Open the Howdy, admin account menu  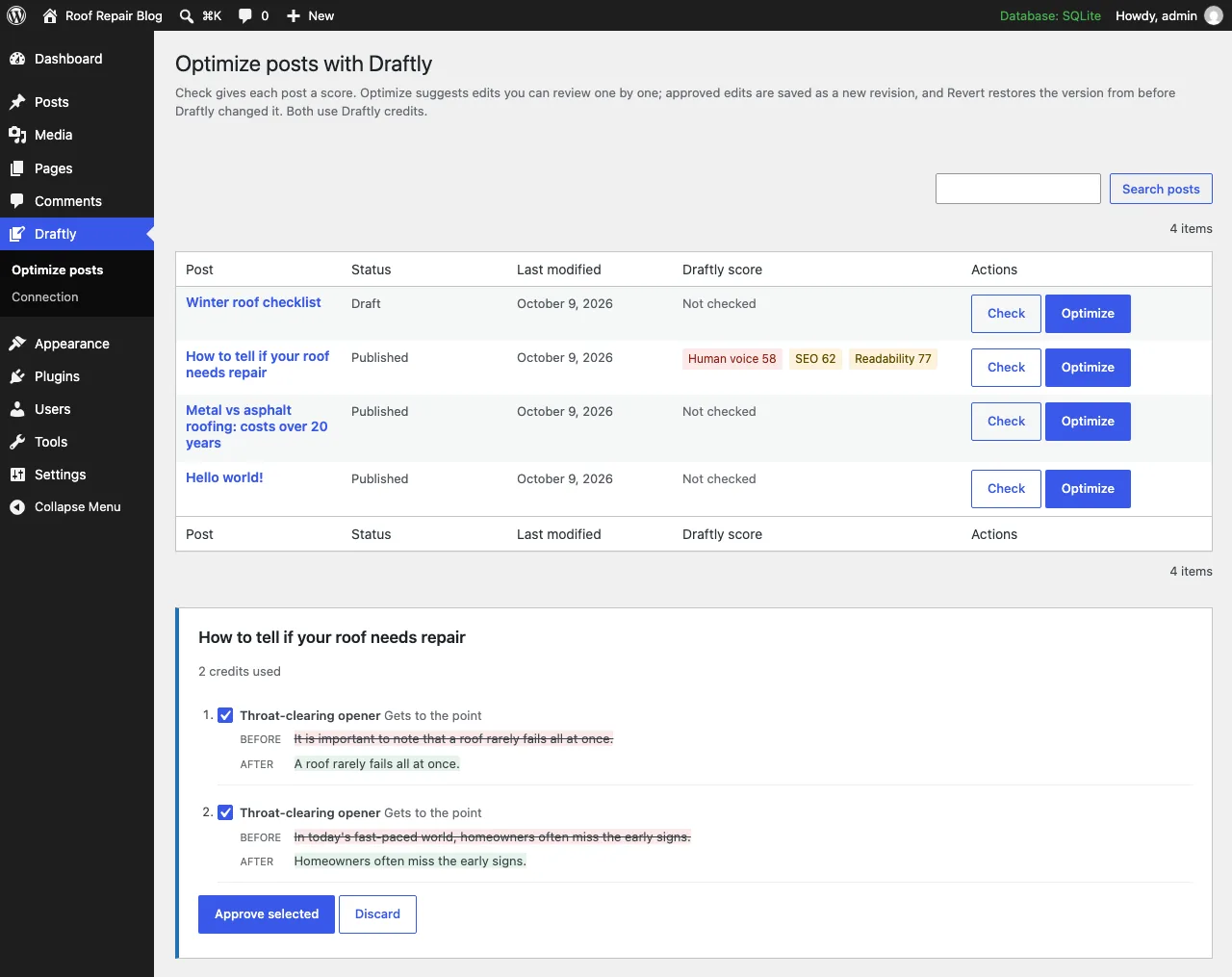pos(1169,15)
